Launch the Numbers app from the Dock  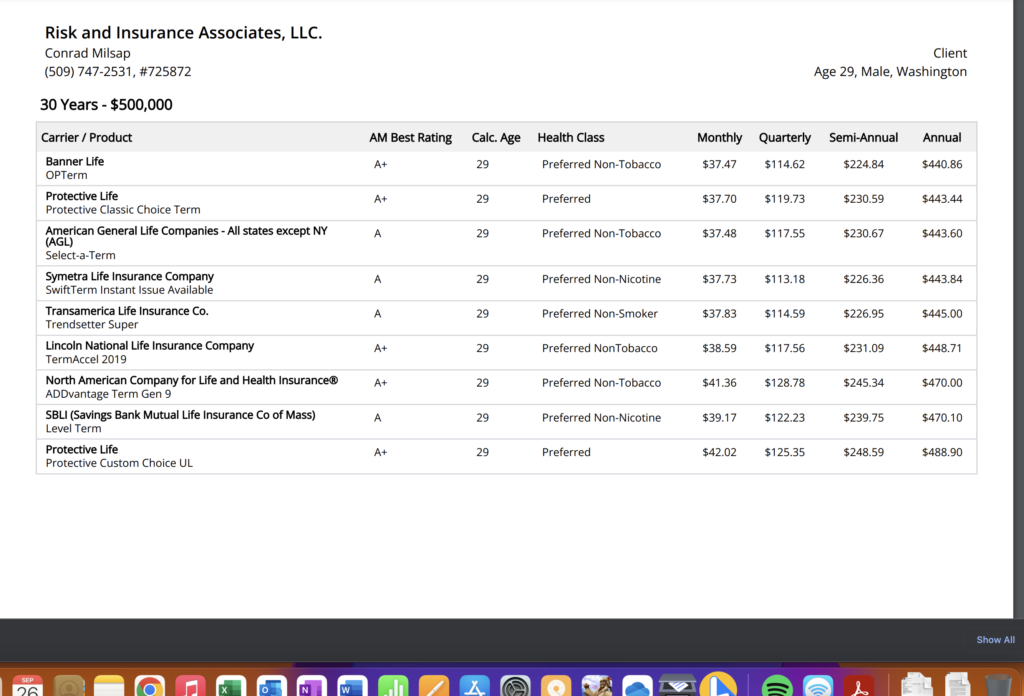pos(392,687)
